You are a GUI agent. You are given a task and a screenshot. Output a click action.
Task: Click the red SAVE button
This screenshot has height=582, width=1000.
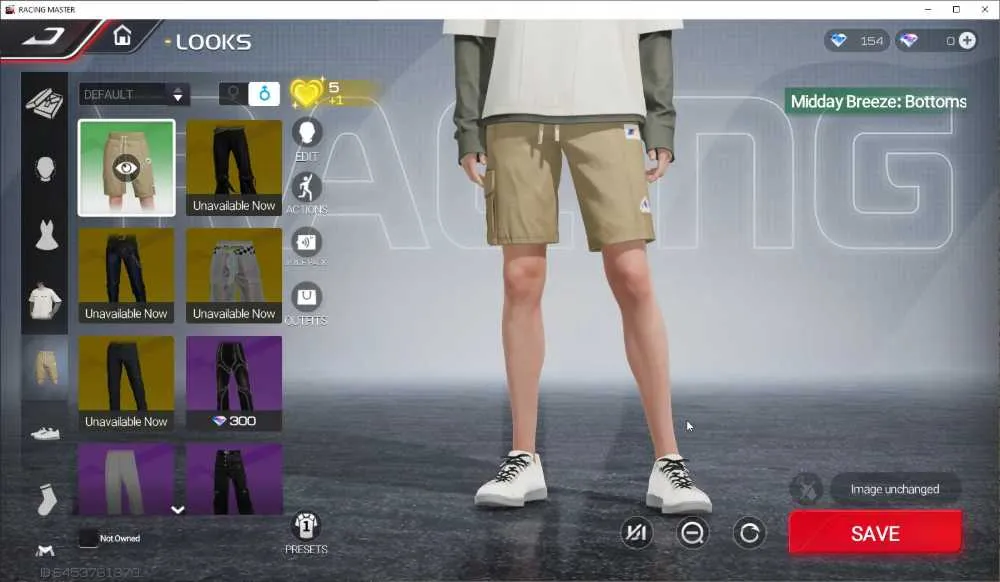875,533
